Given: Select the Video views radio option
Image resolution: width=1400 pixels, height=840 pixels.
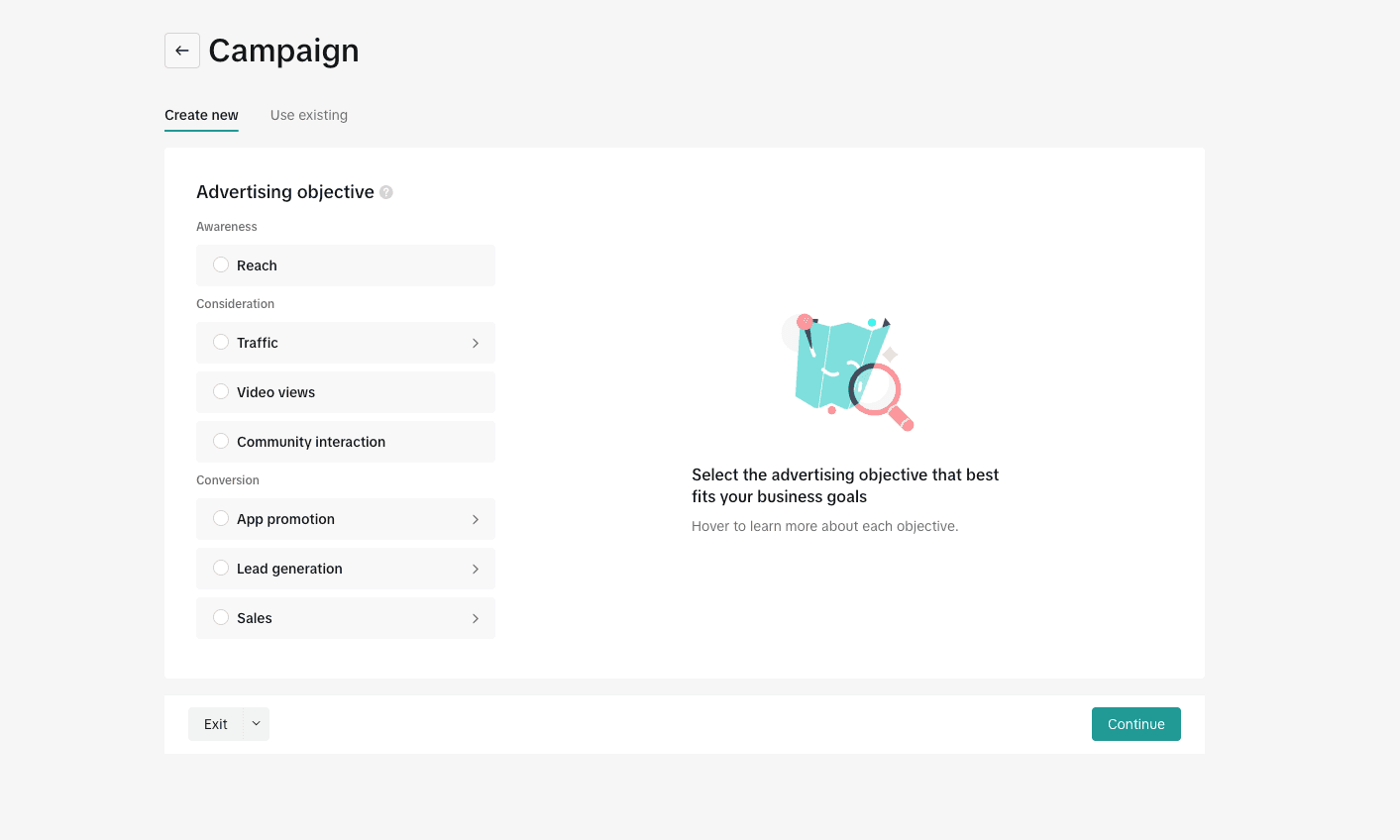Looking at the screenshot, I should point(221,391).
